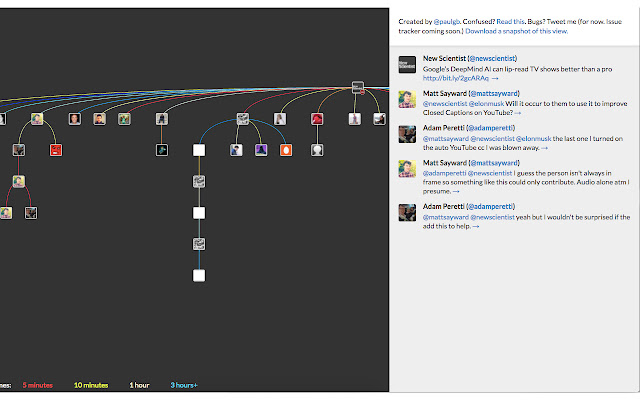Viewport: 640px width, 400px height.
Task: Select the orange egg avatar node
Action: tap(286, 150)
